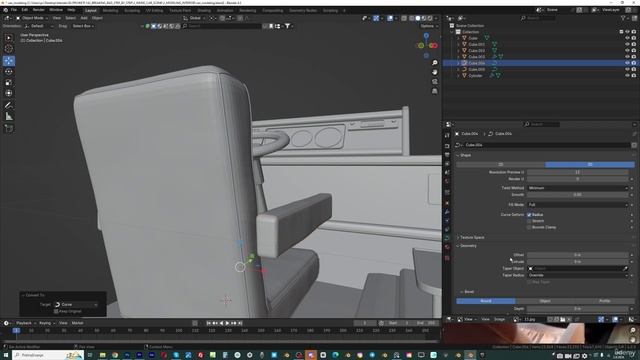Open the Render properties tab
This screenshot has height=360, width=640.
click(447, 146)
